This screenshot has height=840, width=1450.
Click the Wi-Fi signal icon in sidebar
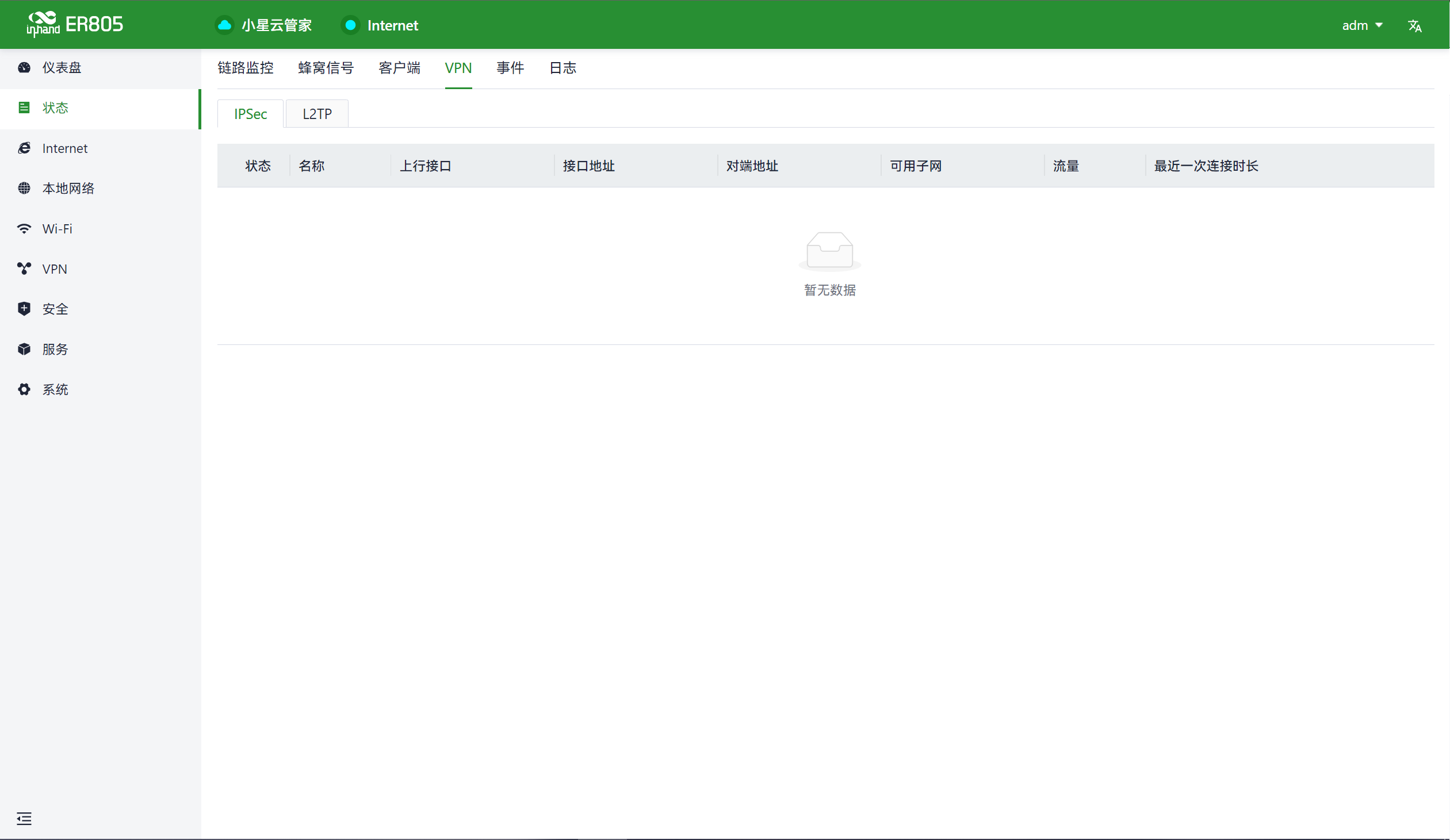point(24,229)
